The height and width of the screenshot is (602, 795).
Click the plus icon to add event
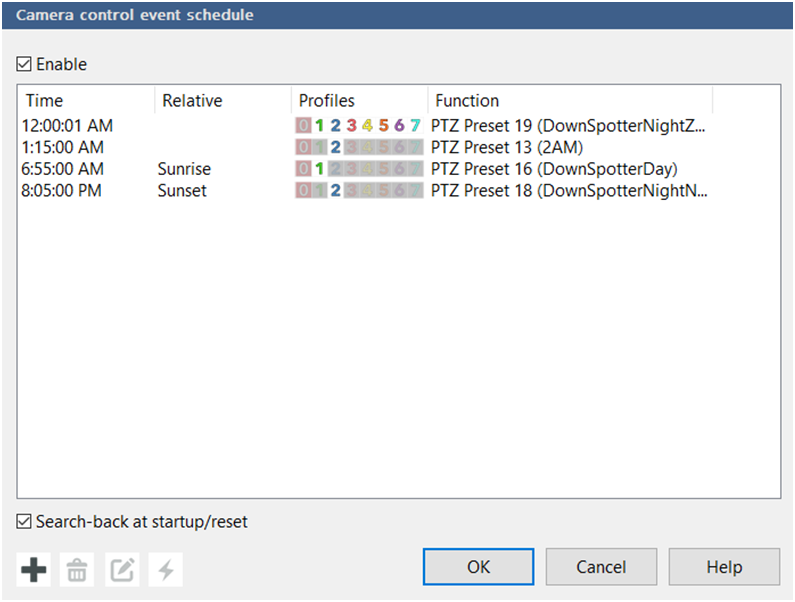[x=34, y=571]
